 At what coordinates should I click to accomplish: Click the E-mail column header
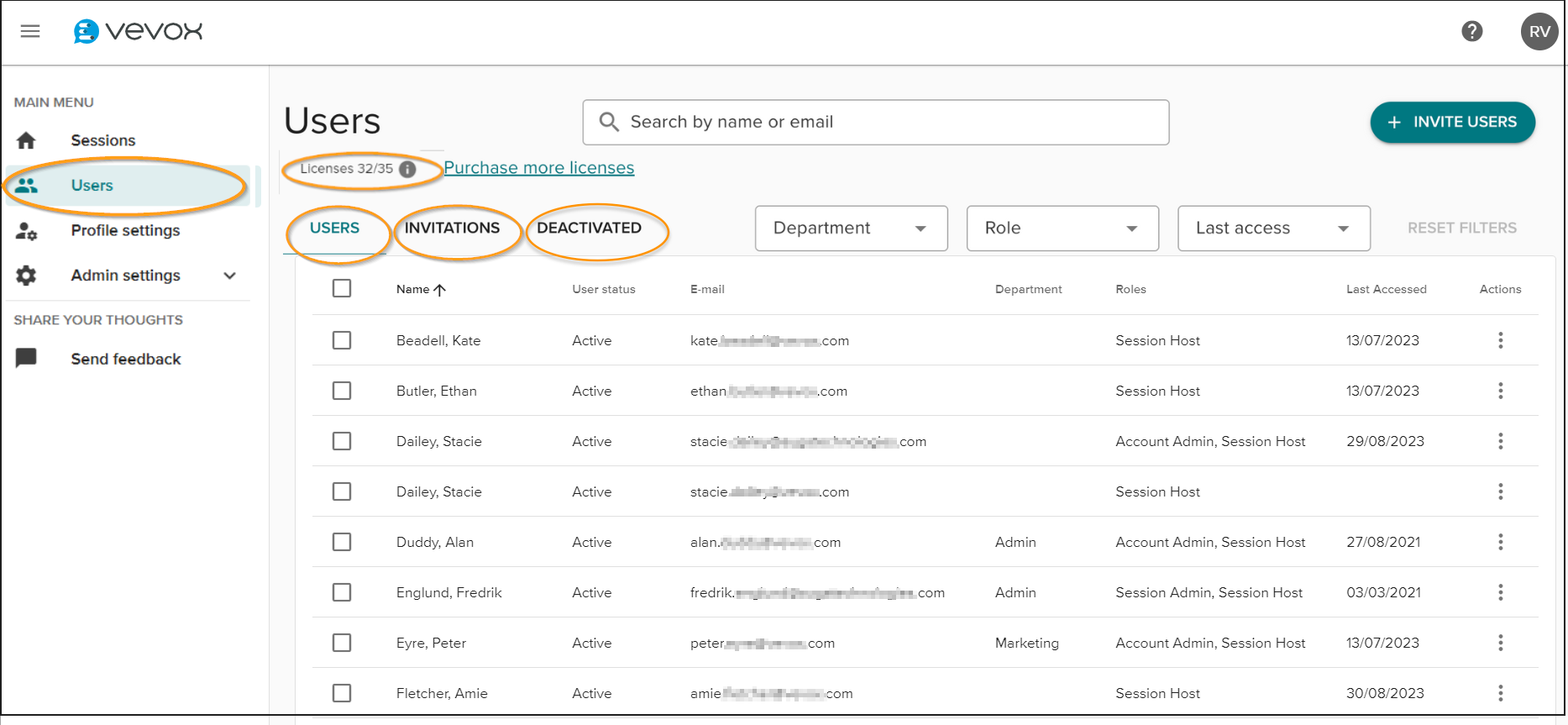[707, 289]
